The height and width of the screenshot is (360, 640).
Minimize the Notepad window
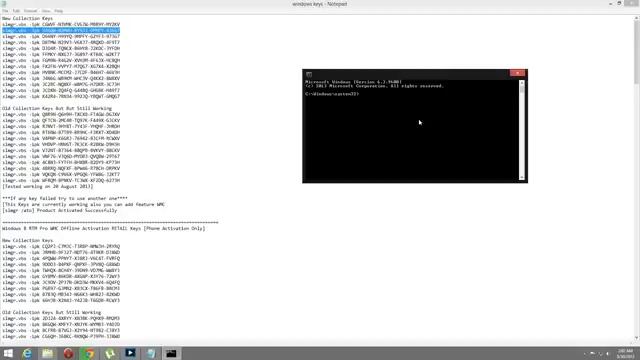tap(610, 4)
